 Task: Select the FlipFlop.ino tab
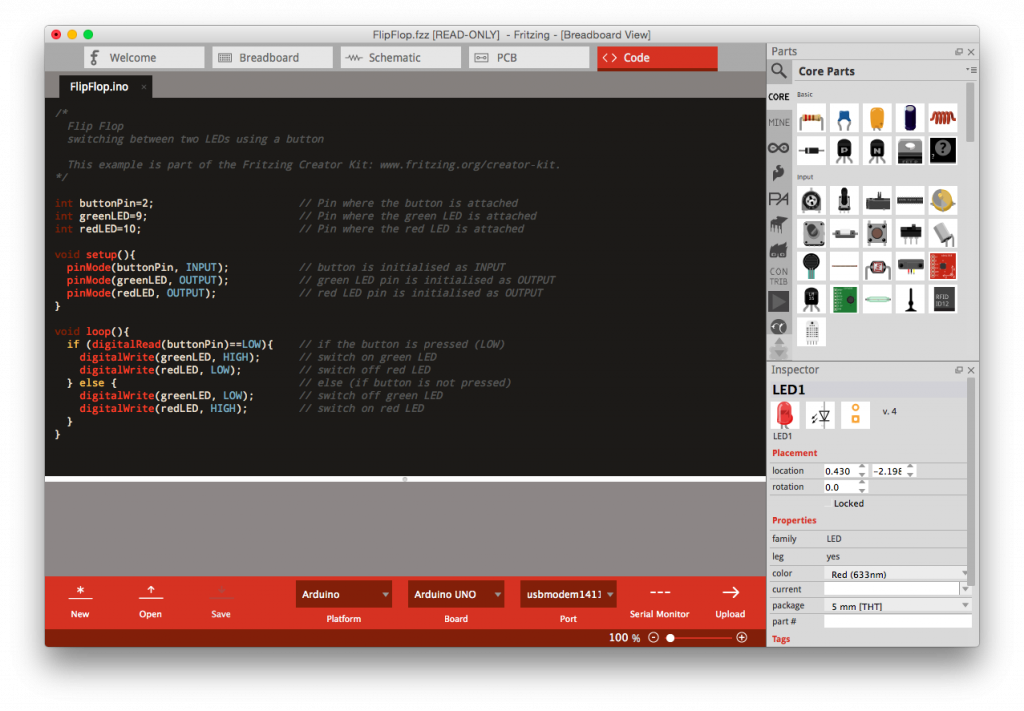coord(98,87)
